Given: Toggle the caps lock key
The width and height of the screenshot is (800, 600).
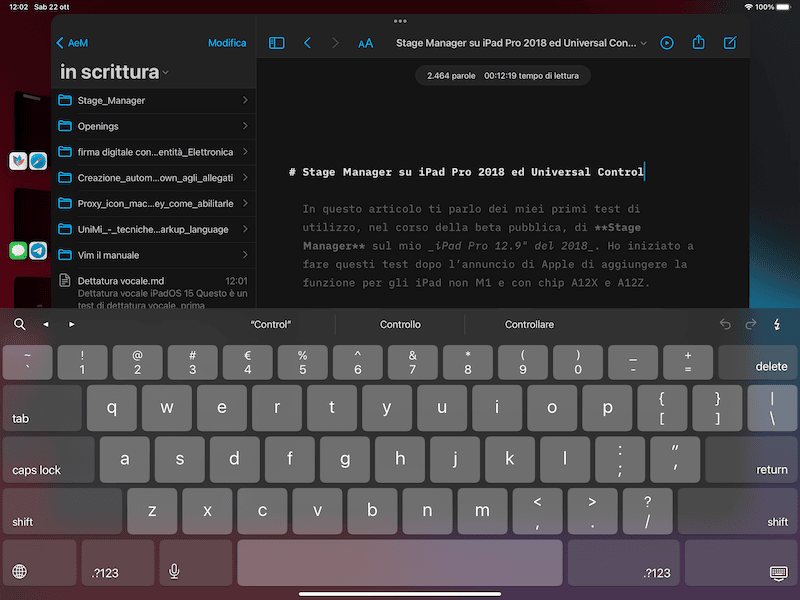Looking at the screenshot, I should point(48,459).
